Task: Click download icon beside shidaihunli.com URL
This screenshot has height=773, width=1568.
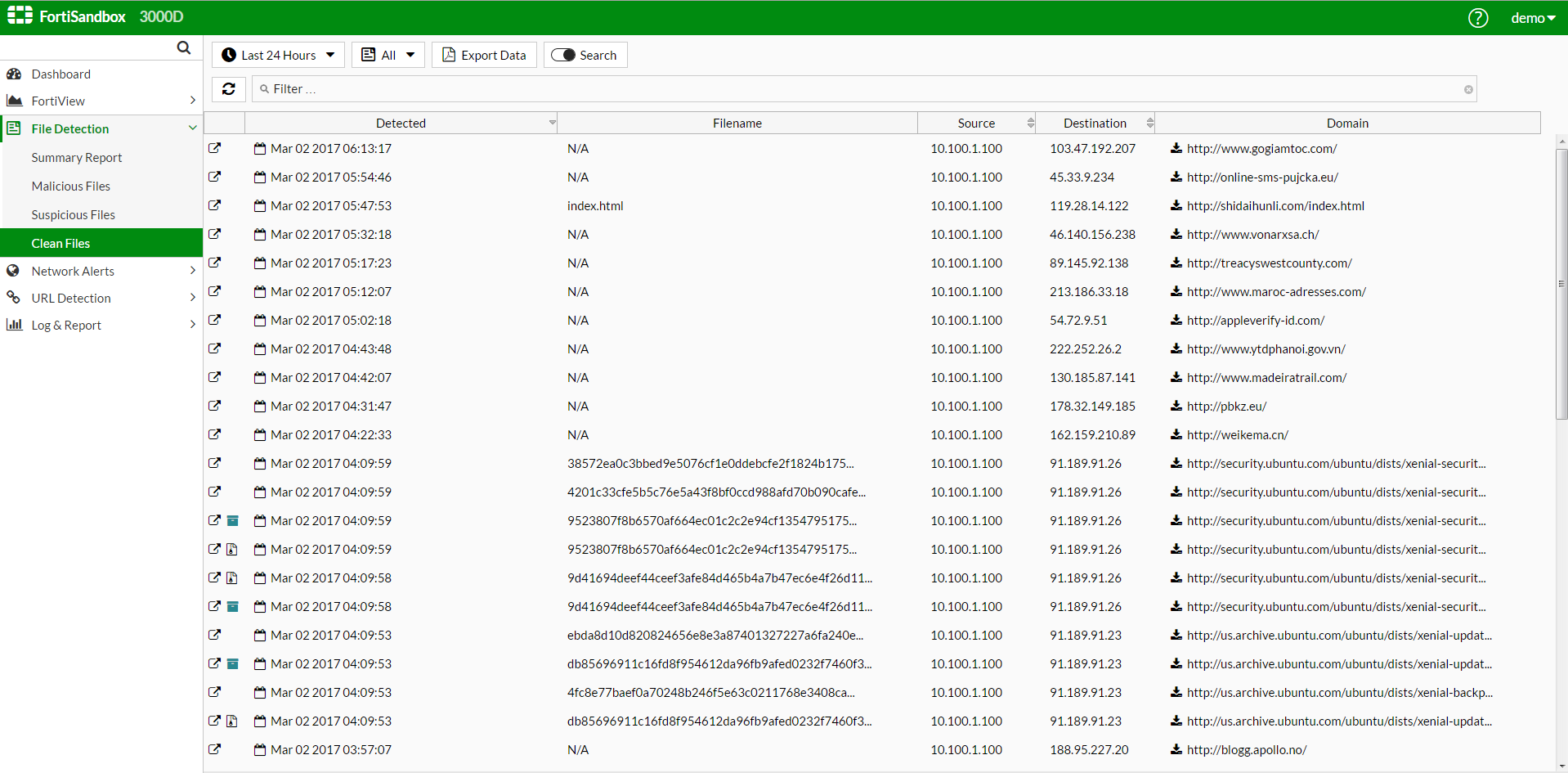Action: [1176, 205]
